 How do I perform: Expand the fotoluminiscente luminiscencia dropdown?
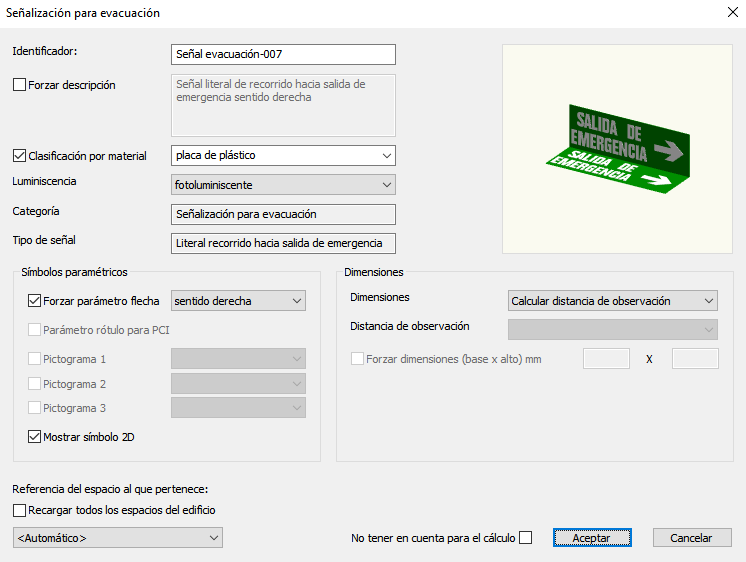[x=284, y=185]
